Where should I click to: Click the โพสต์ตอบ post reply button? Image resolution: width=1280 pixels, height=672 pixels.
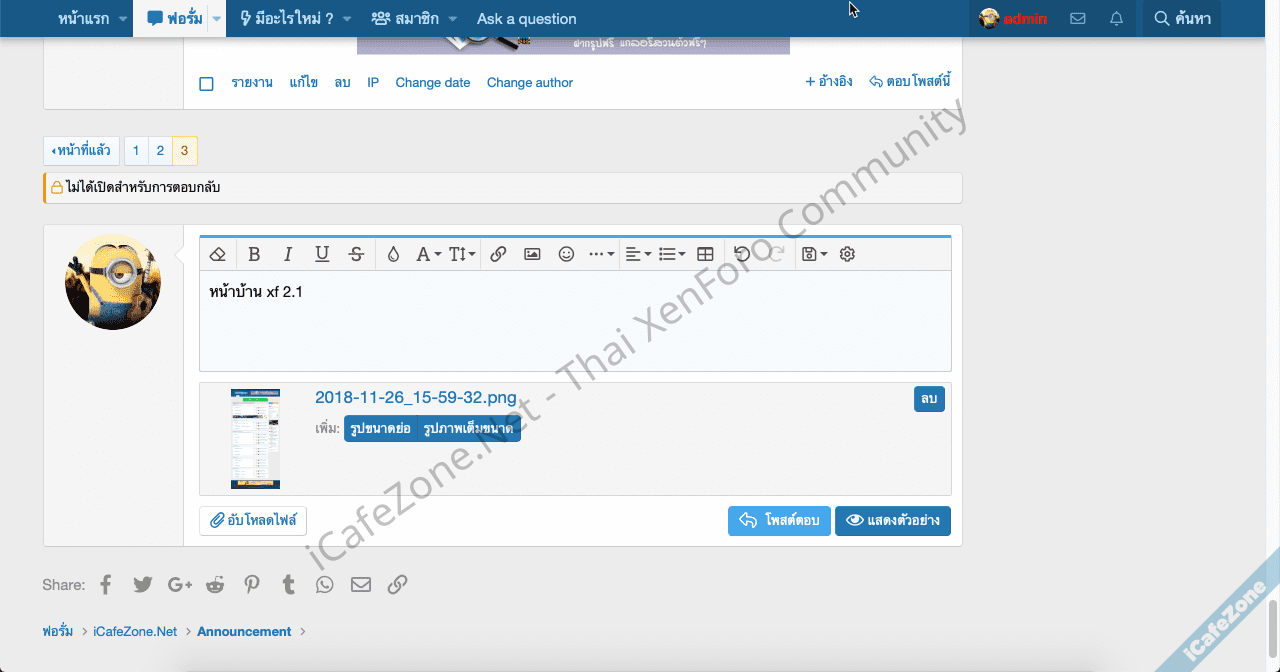click(x=779, y=521)
